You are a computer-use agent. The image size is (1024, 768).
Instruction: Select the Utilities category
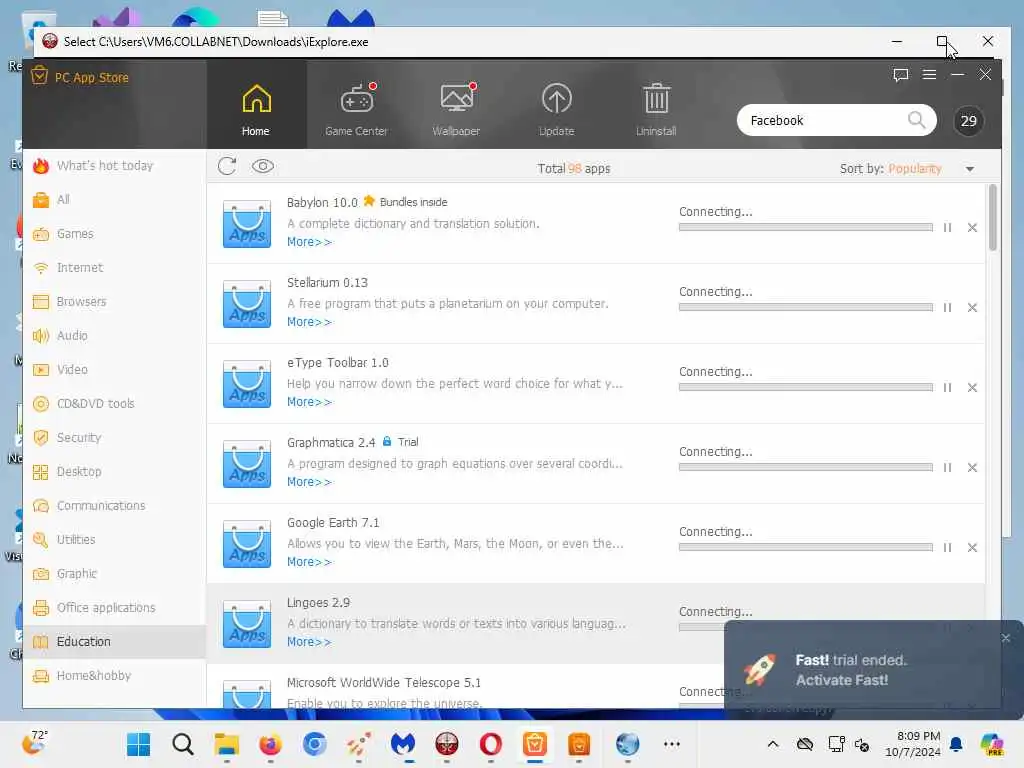point(114,539)
